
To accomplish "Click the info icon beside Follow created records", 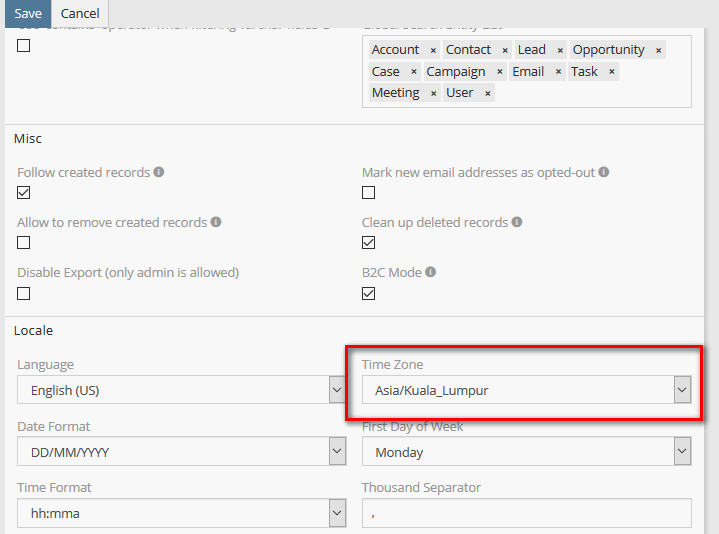I will (159, 172).
